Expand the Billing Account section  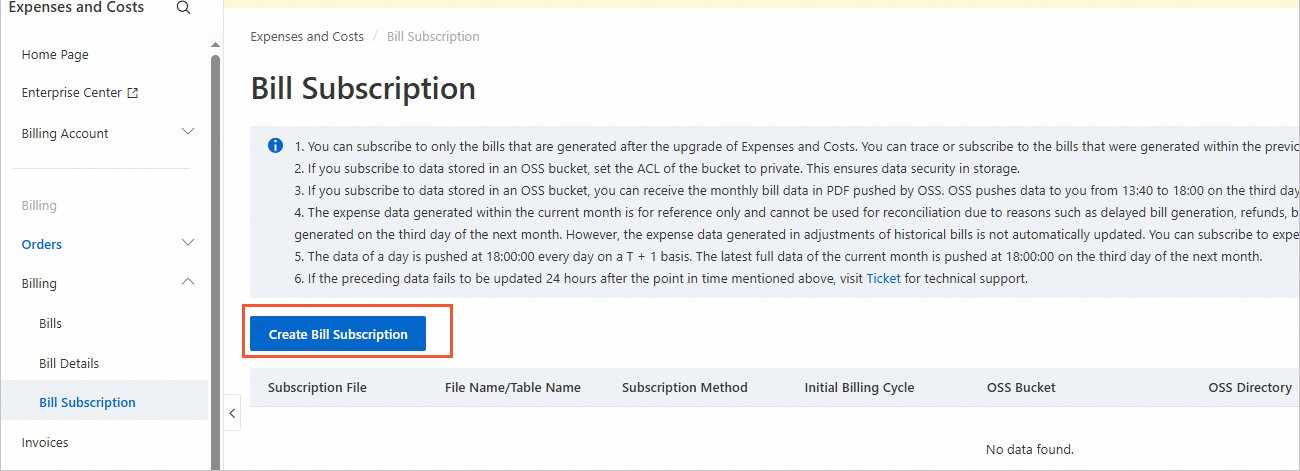(187, 132)
